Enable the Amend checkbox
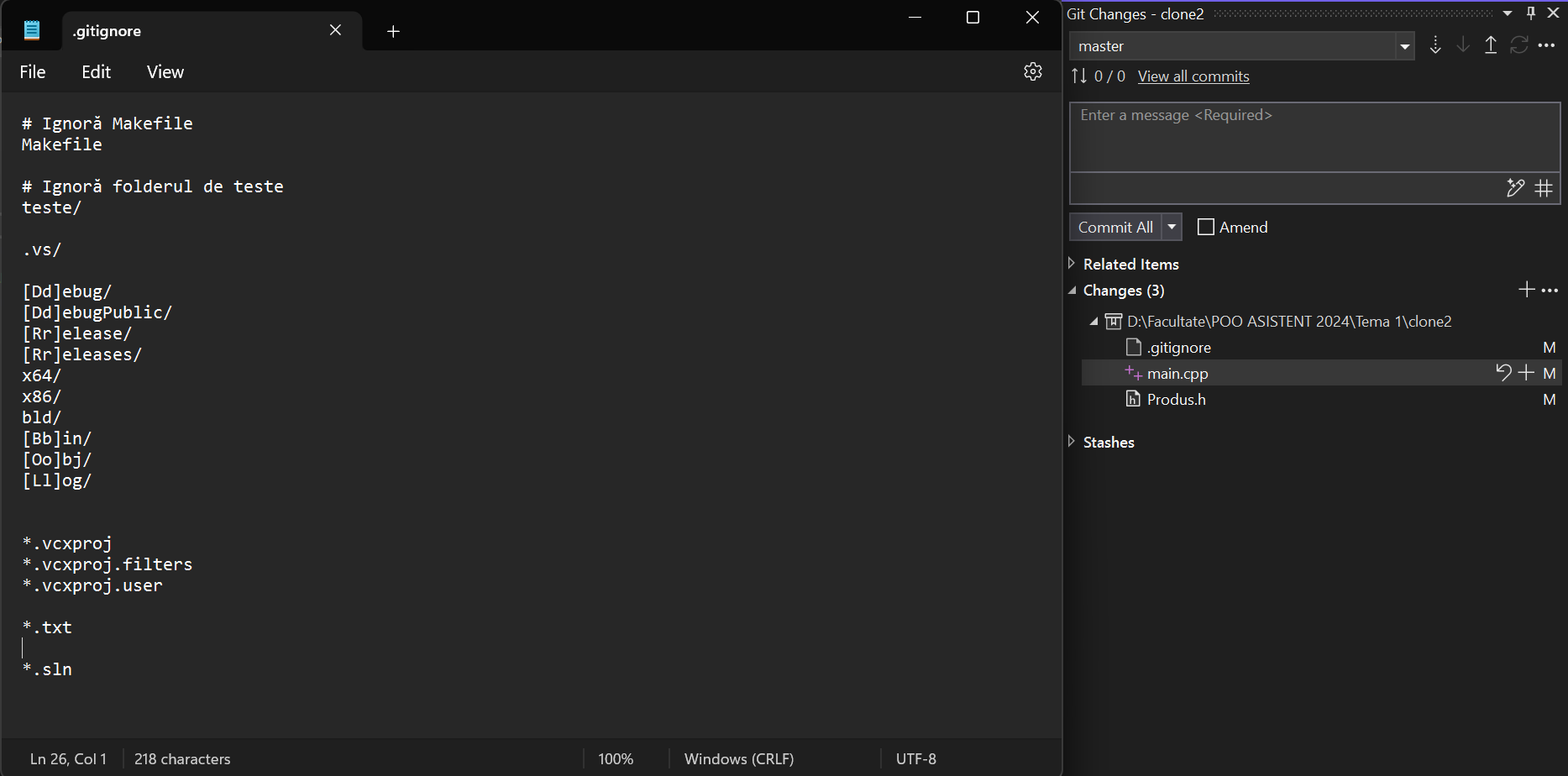This screenshot has width=1568, height=776. [1206, 227]
